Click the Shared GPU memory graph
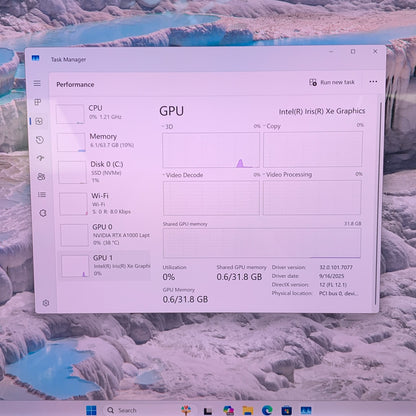Image resolution: width=416 pixels, height=416 pixels. (x=262, y=243)
